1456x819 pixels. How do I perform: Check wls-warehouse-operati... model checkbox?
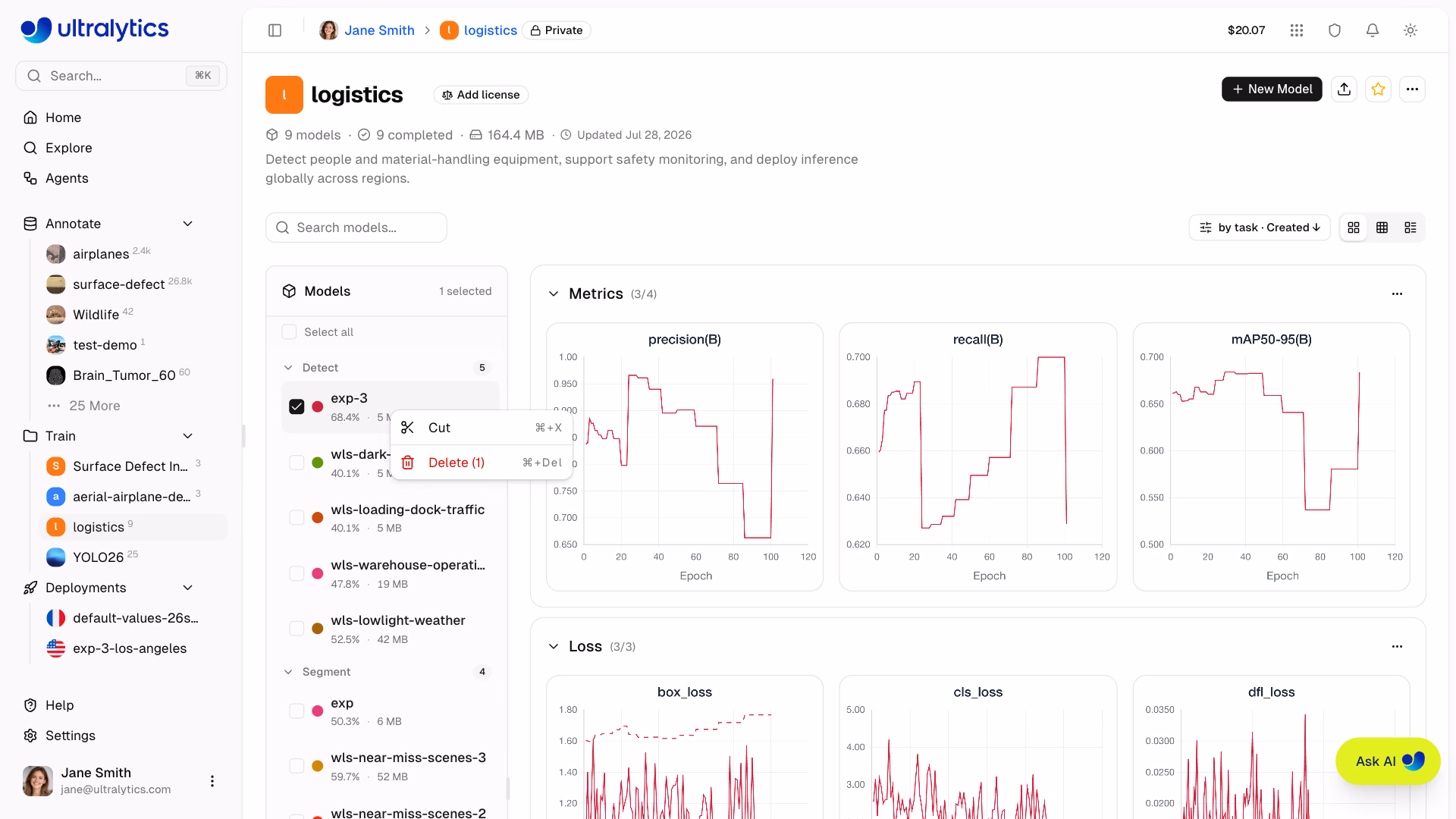click(297, 574)
